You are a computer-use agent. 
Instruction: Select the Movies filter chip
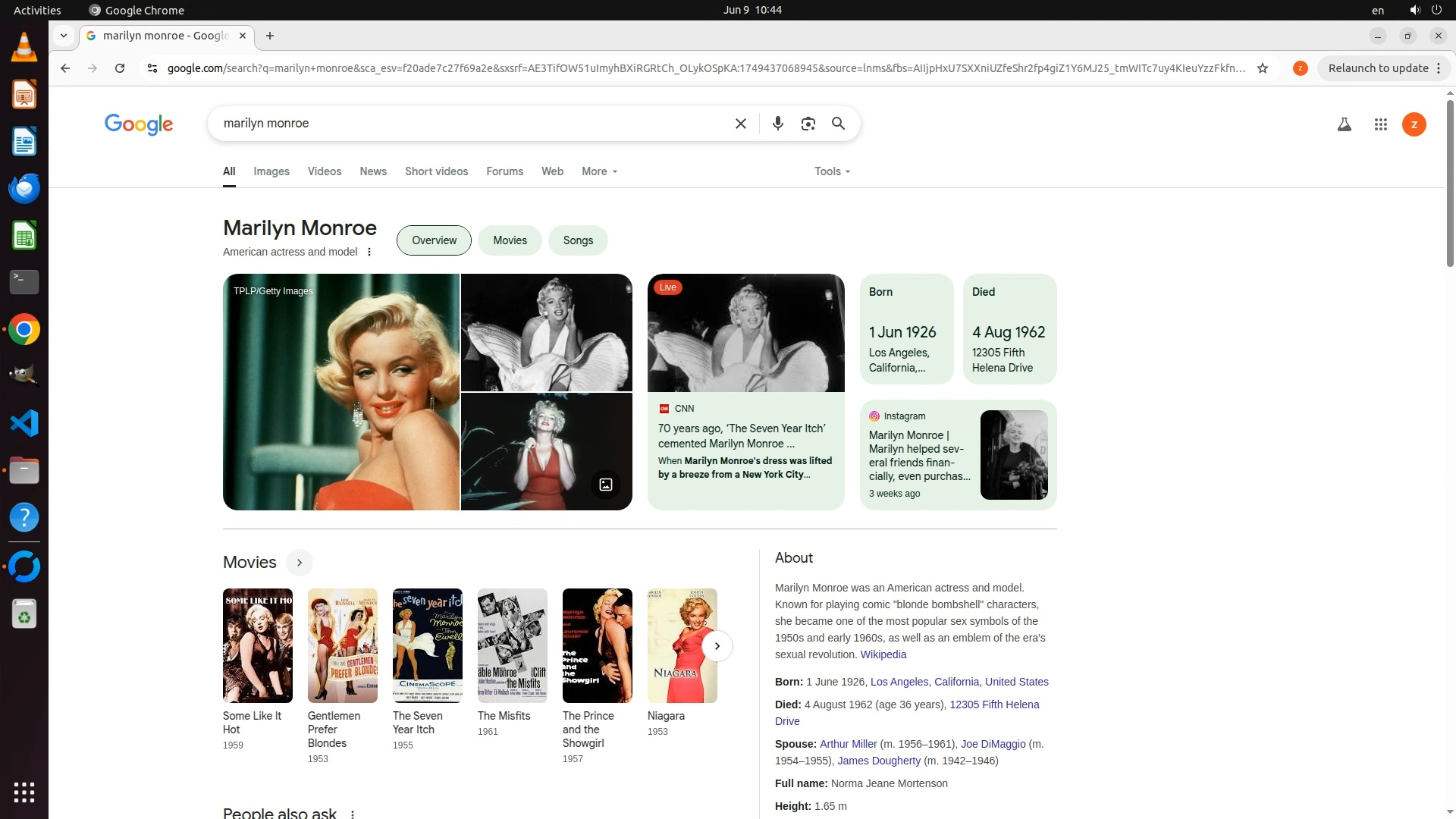tap(510, 240)
